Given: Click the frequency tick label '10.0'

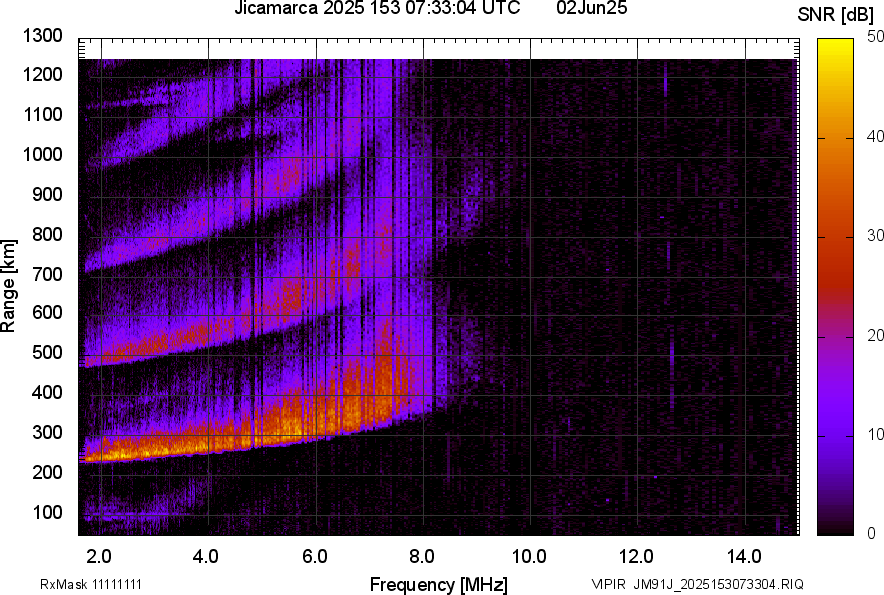Looking at the screenshot, I should [529, 557].
